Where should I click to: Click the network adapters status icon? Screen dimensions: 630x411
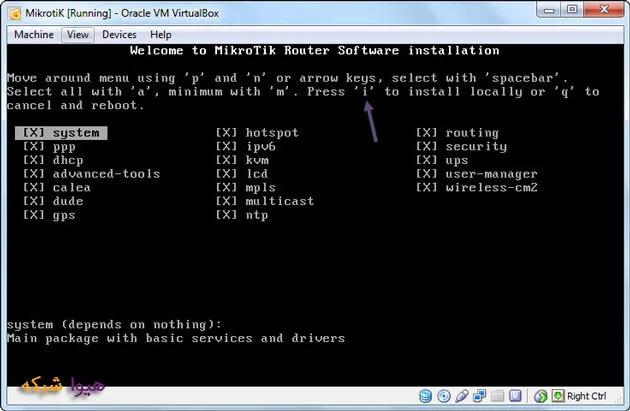point(479,396)
